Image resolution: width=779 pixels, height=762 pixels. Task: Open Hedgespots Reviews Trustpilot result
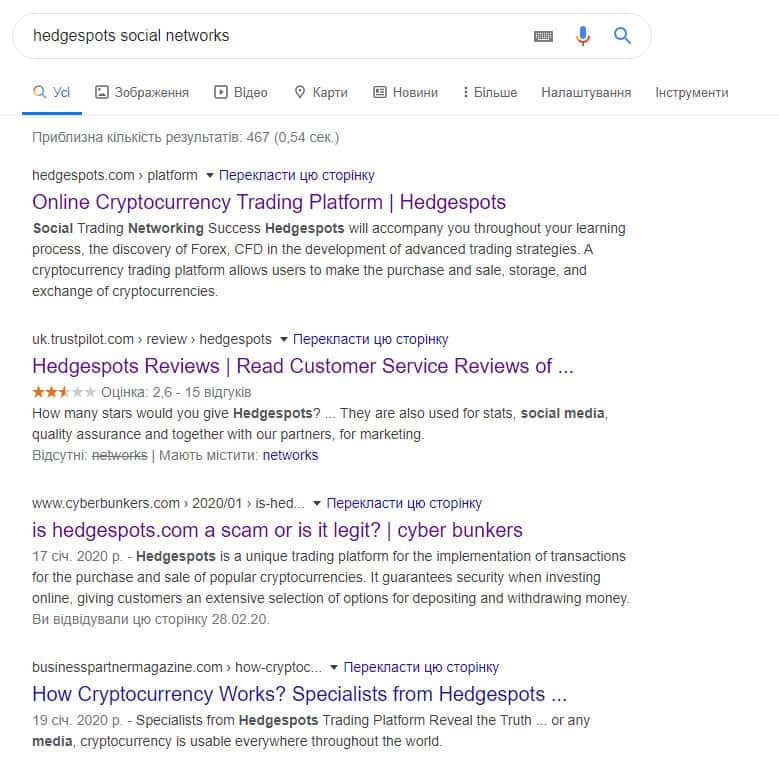[303, 366]
